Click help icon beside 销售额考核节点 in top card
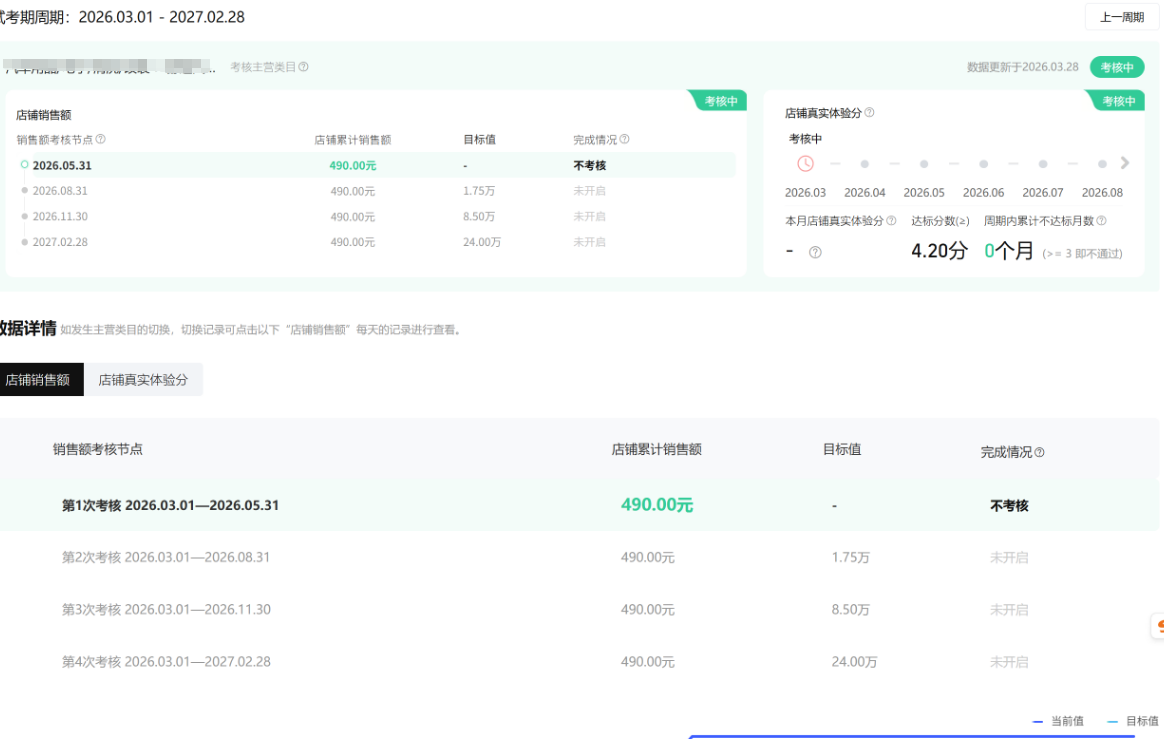The image size is (1164, 739). pos(101,139)
